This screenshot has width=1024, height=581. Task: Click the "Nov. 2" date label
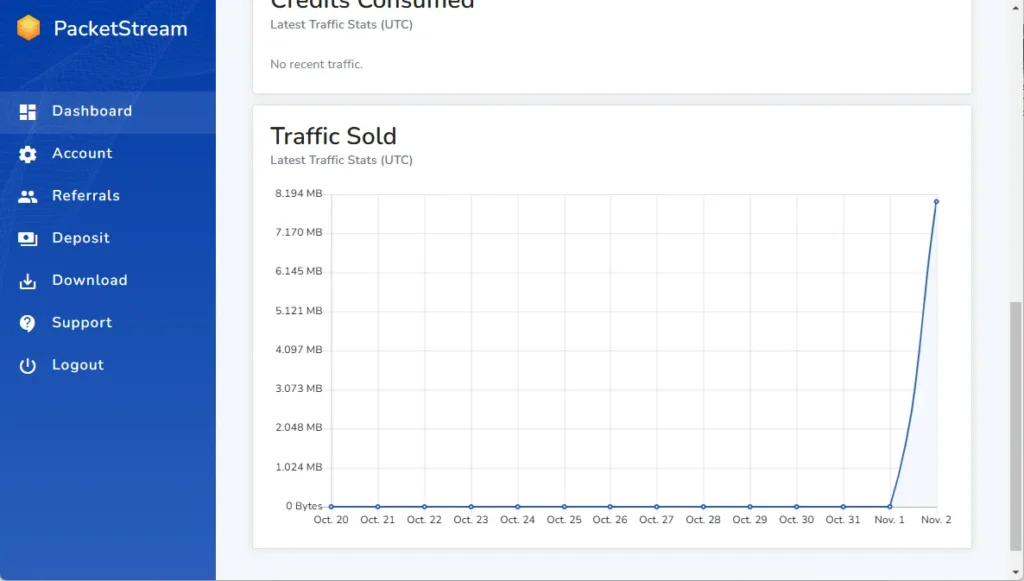tap(936, 520)
